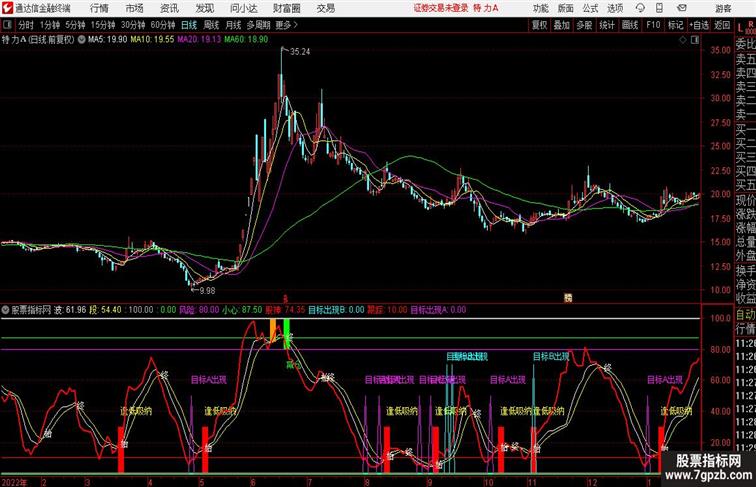Open the 版面 menu
Image resolution: width=756 pixels, height=487 pixels.
pos(566,8)
